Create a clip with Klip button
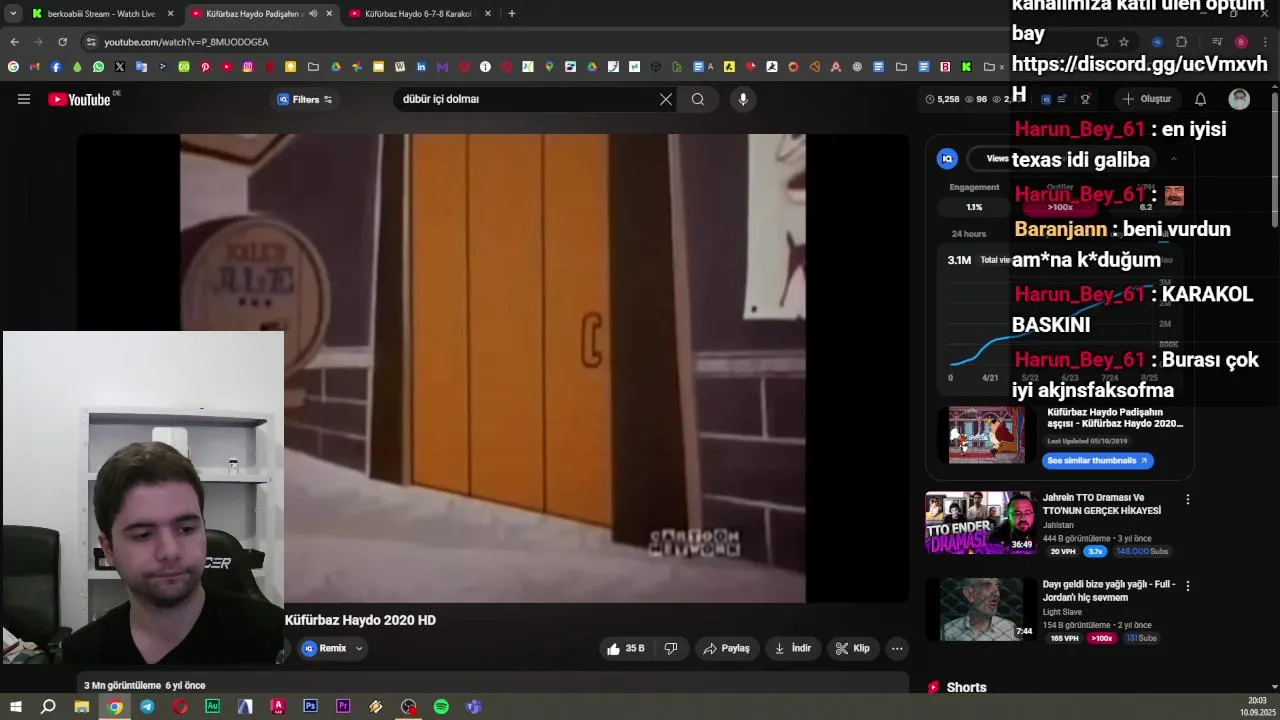 (x=853, y=648)
